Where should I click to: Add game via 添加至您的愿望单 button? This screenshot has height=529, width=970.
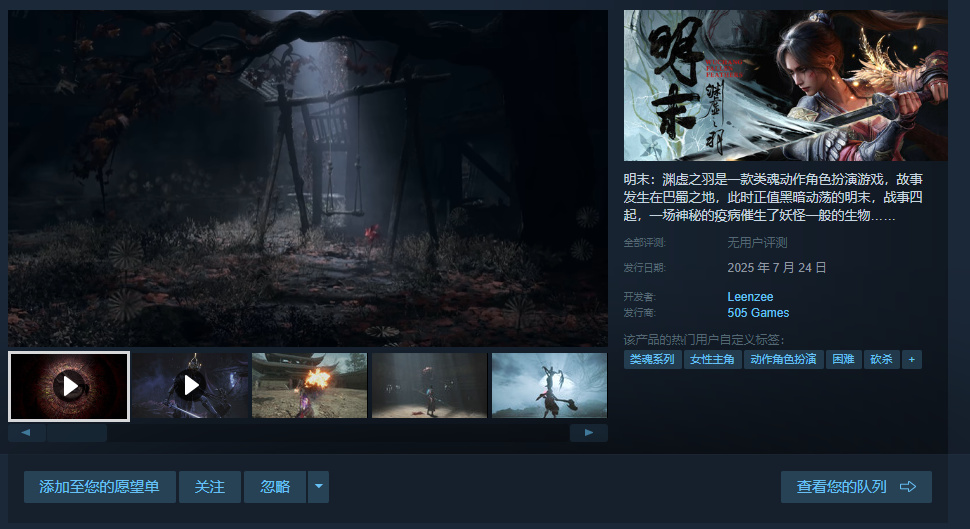[100, 487]
